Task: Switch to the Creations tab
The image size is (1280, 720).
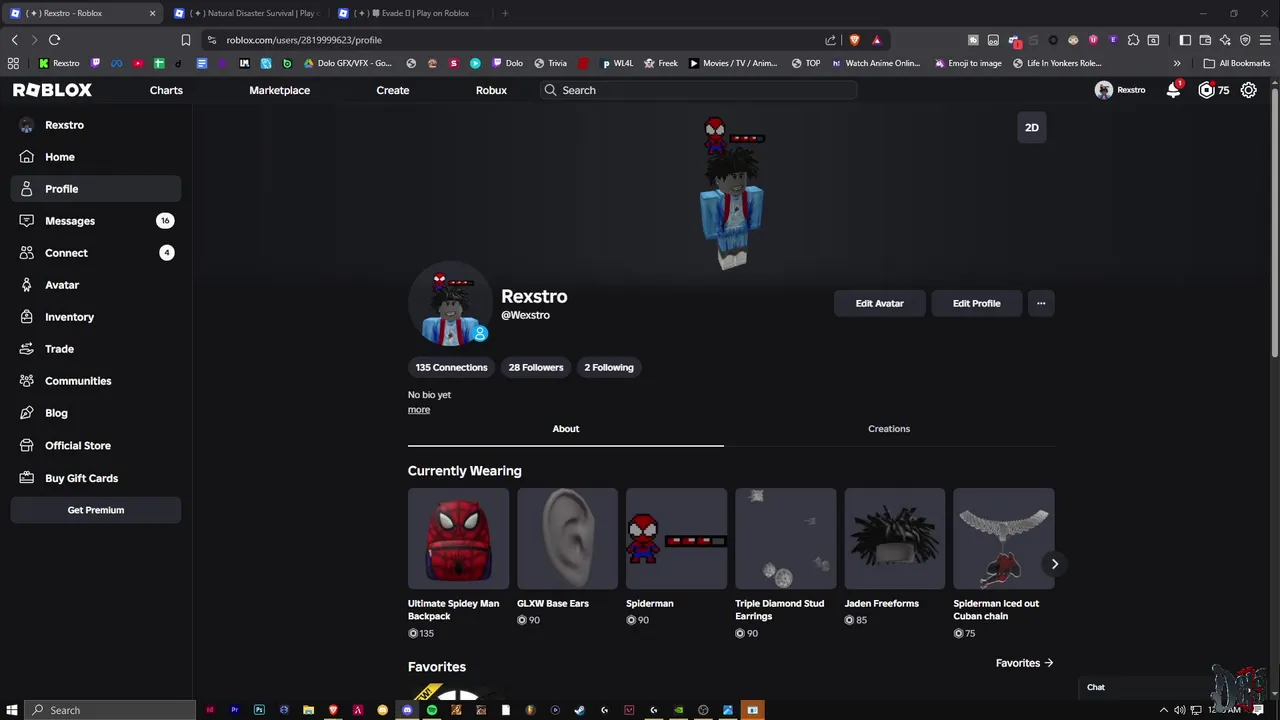Action: 889,429
